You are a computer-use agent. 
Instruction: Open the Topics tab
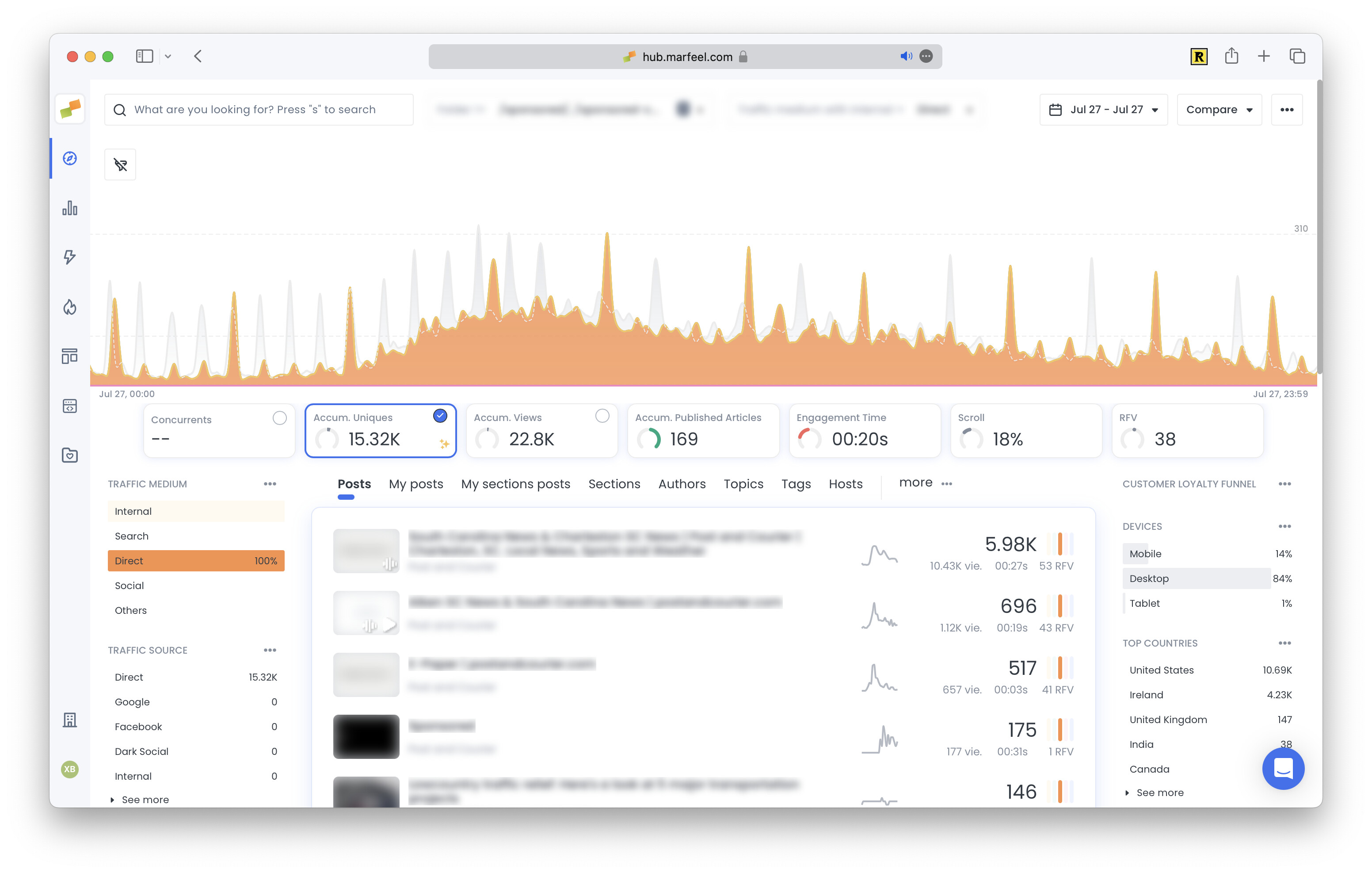point(743,483)
